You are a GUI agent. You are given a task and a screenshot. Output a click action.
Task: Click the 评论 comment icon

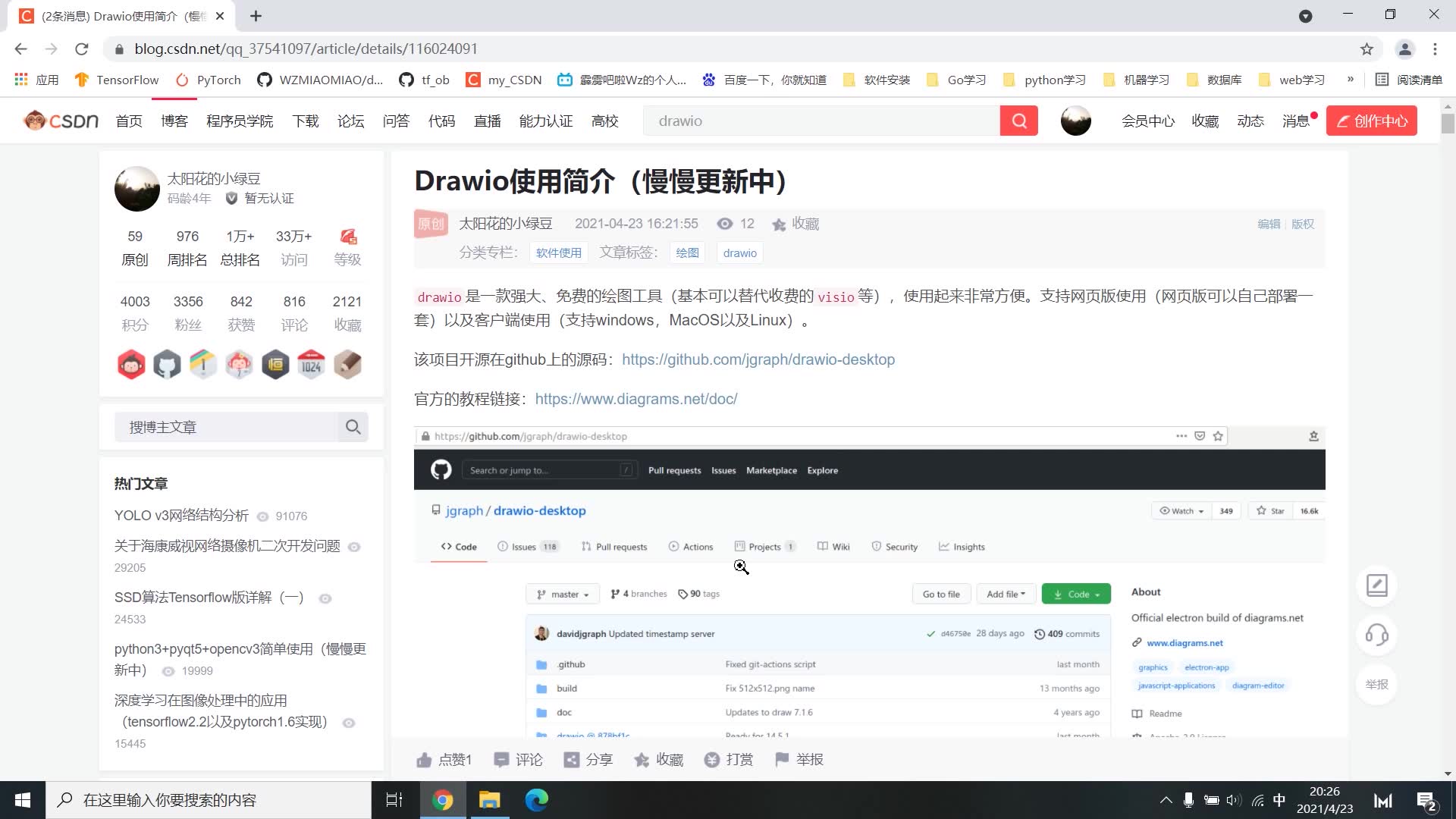pos(501,760)
